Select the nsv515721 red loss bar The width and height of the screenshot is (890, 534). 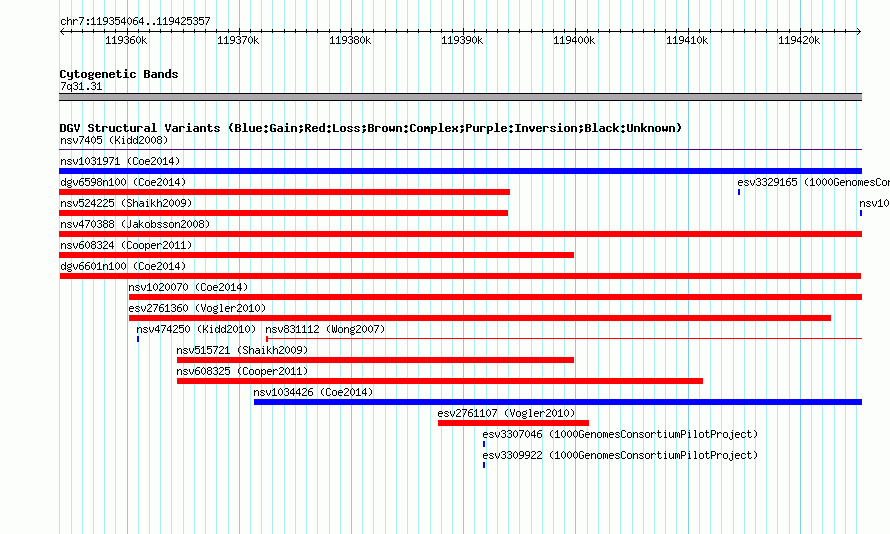[x=376, y=360]
